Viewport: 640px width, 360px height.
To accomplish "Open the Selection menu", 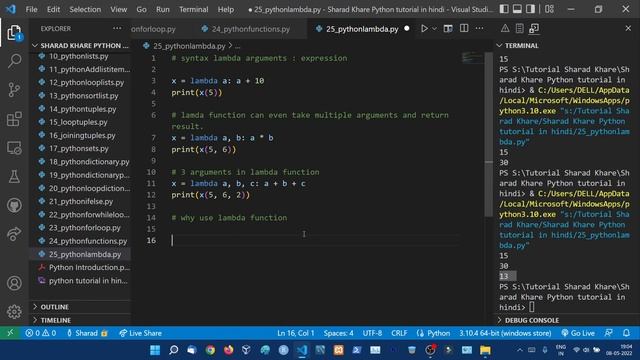I will pyautogui.click(x=85, y=9).
